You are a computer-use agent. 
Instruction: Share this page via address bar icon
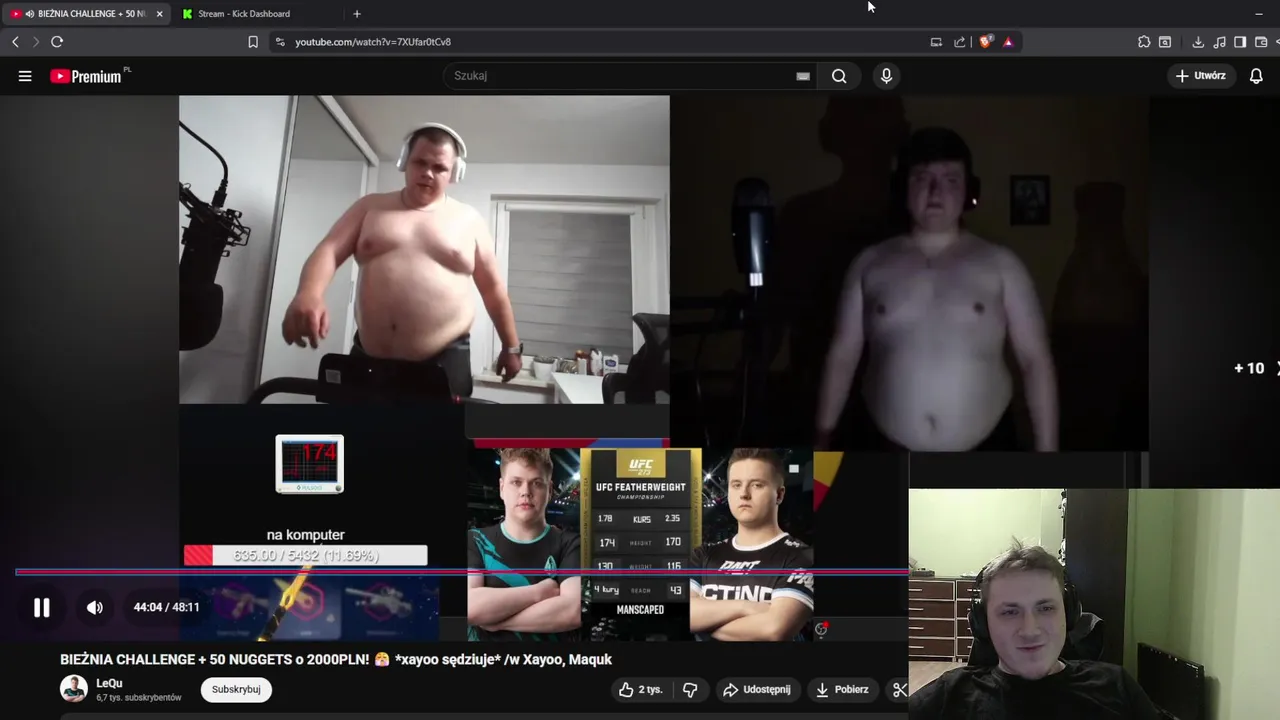pos(960,42)
